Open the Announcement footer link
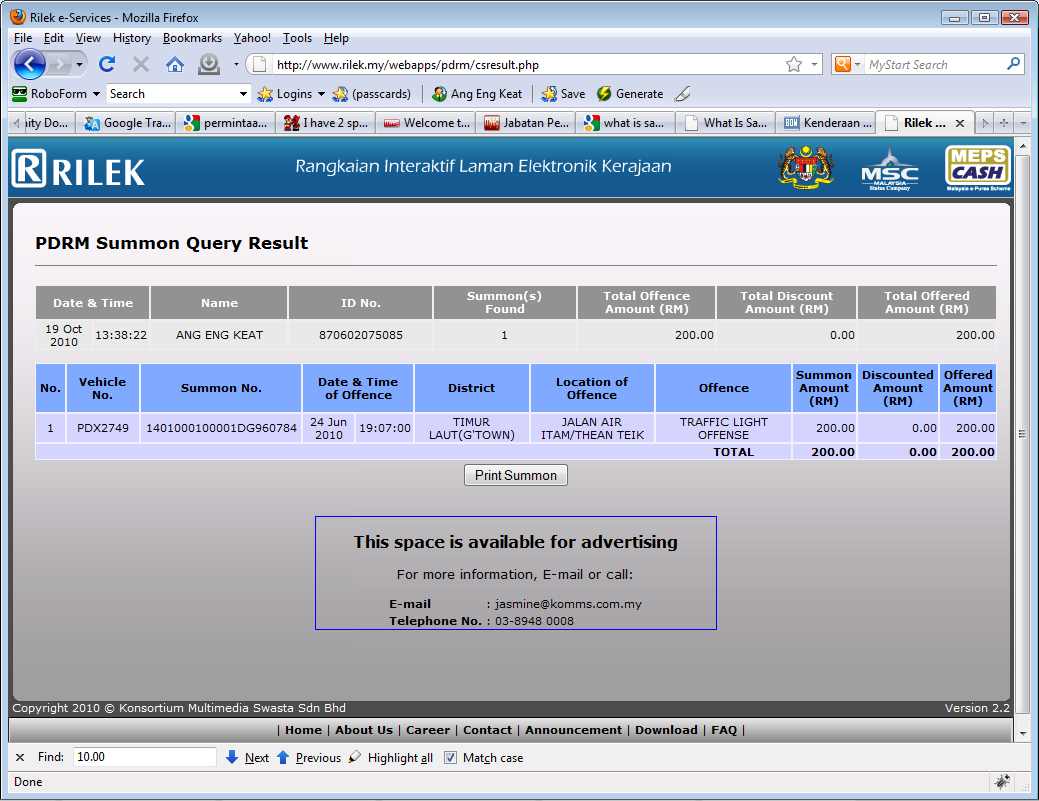The image size is (1039, 801). [573, 729]
